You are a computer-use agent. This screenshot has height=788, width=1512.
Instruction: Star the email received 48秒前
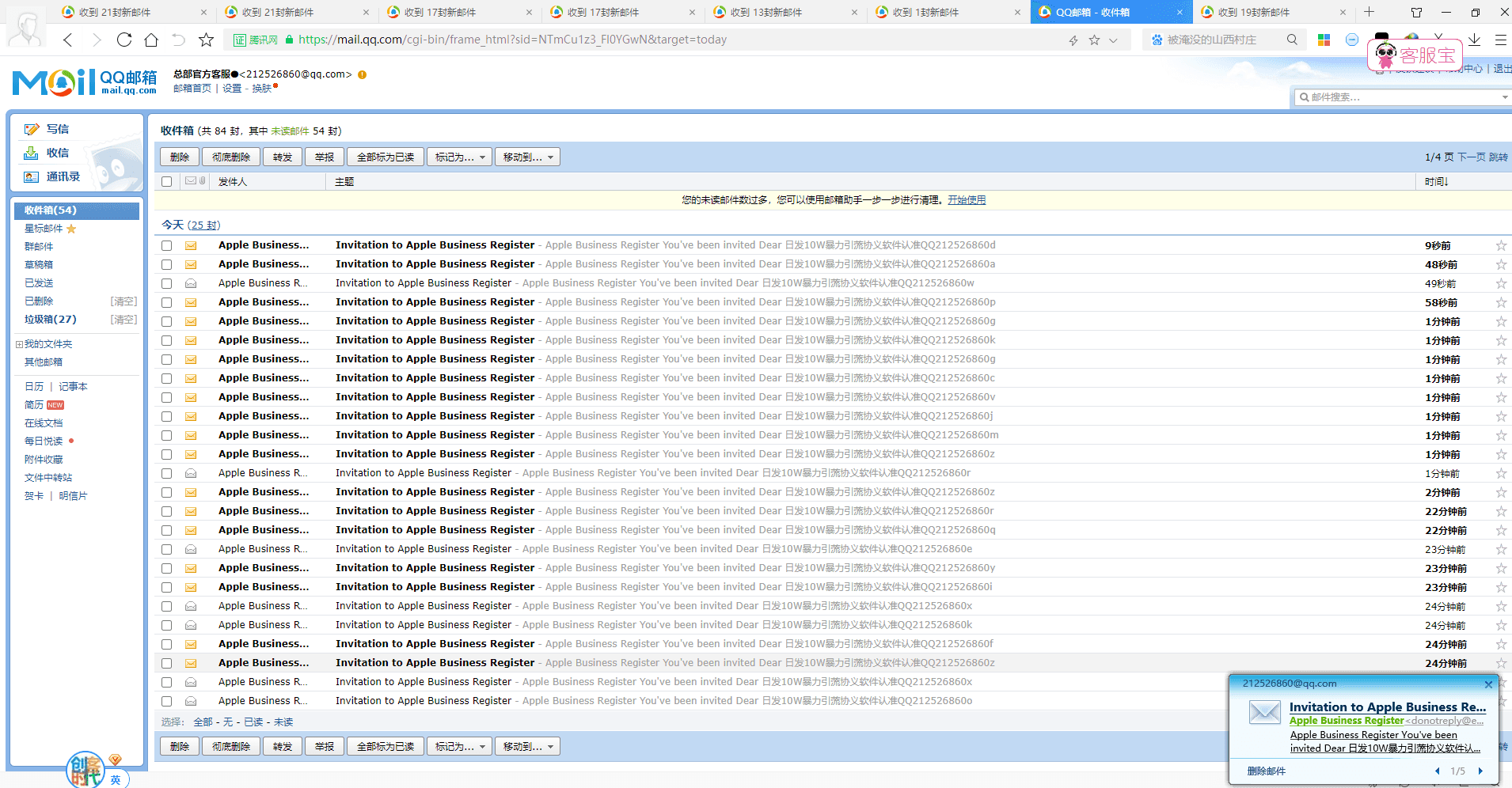coord(1501,264)
